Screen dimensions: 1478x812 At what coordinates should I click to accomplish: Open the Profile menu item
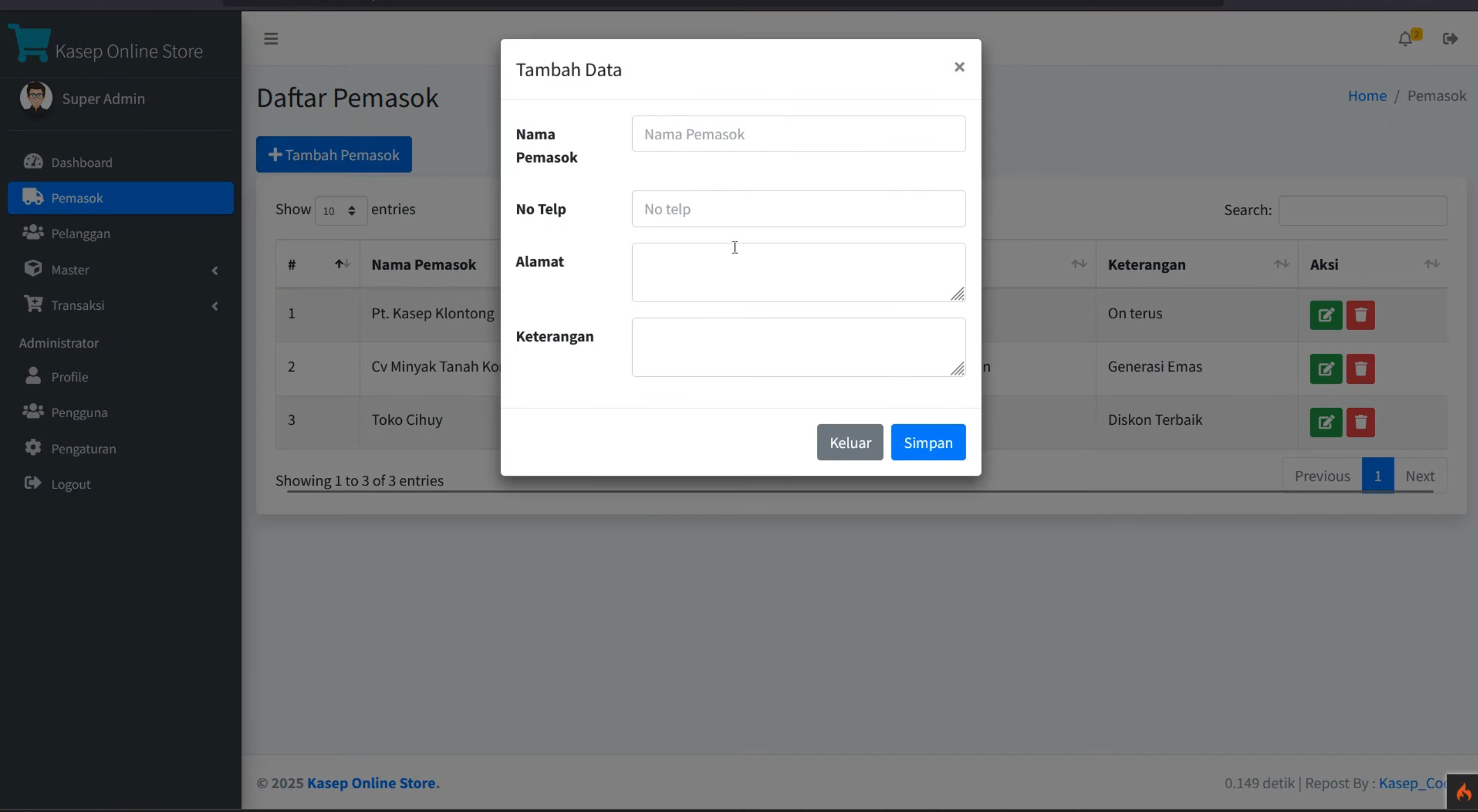[120, 377]
